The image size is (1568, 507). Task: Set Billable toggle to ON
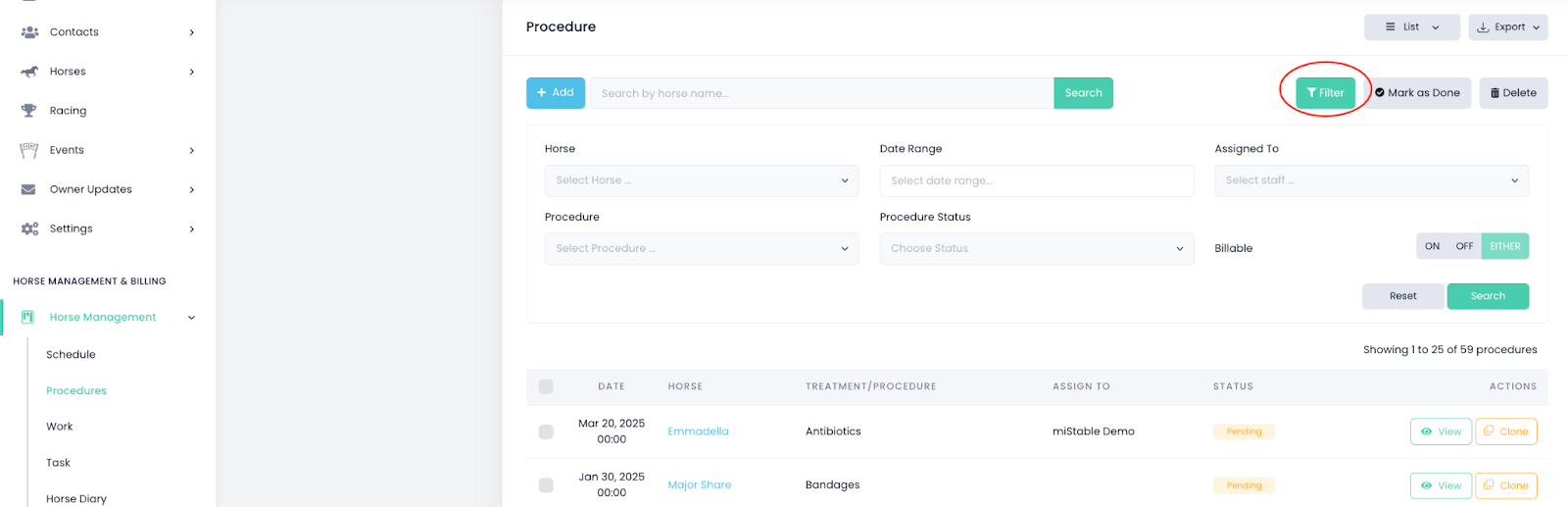1432,246
